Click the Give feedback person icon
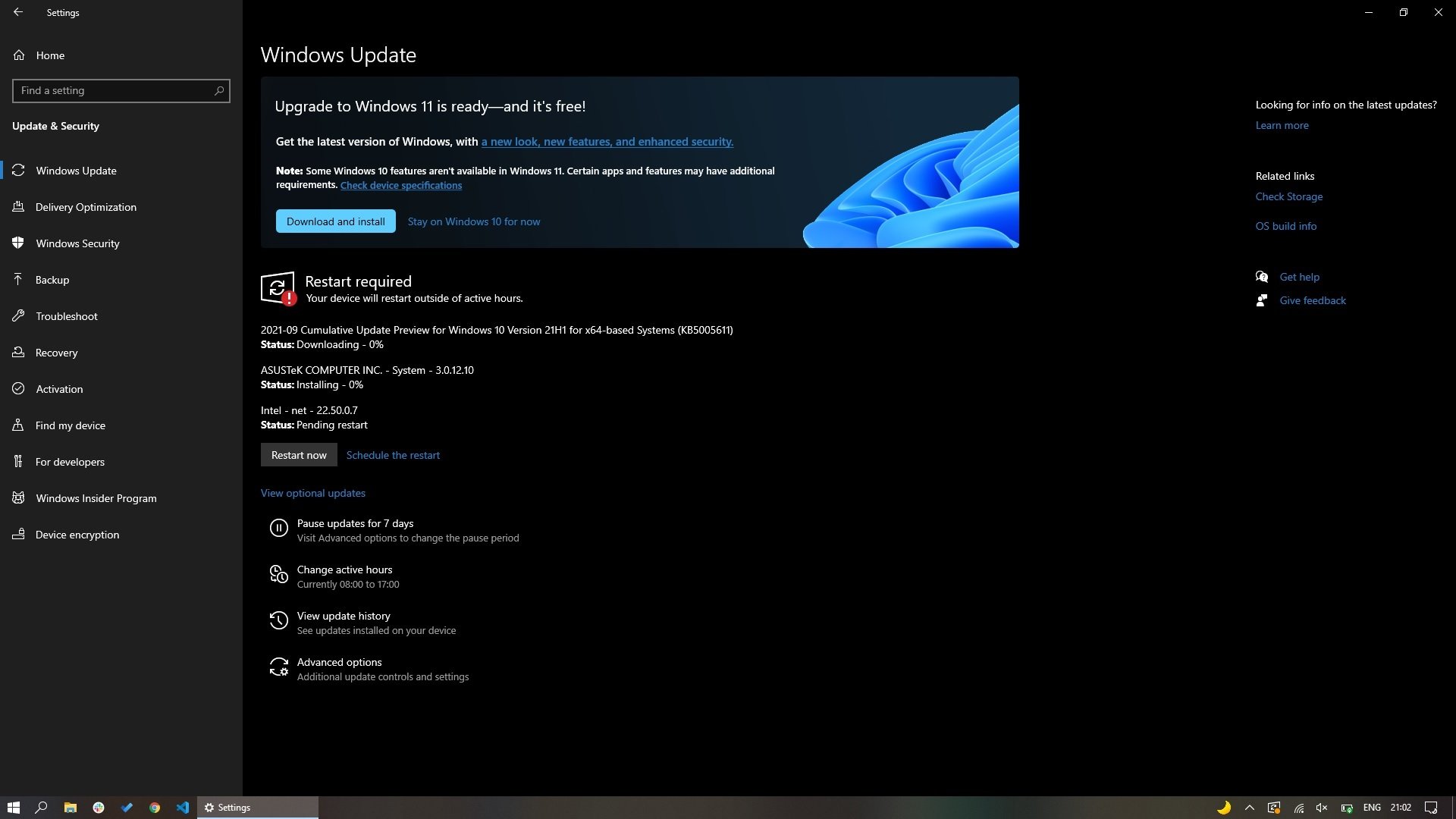The width and height of the screenshot is (1456, 819). tap(1262, 300)
